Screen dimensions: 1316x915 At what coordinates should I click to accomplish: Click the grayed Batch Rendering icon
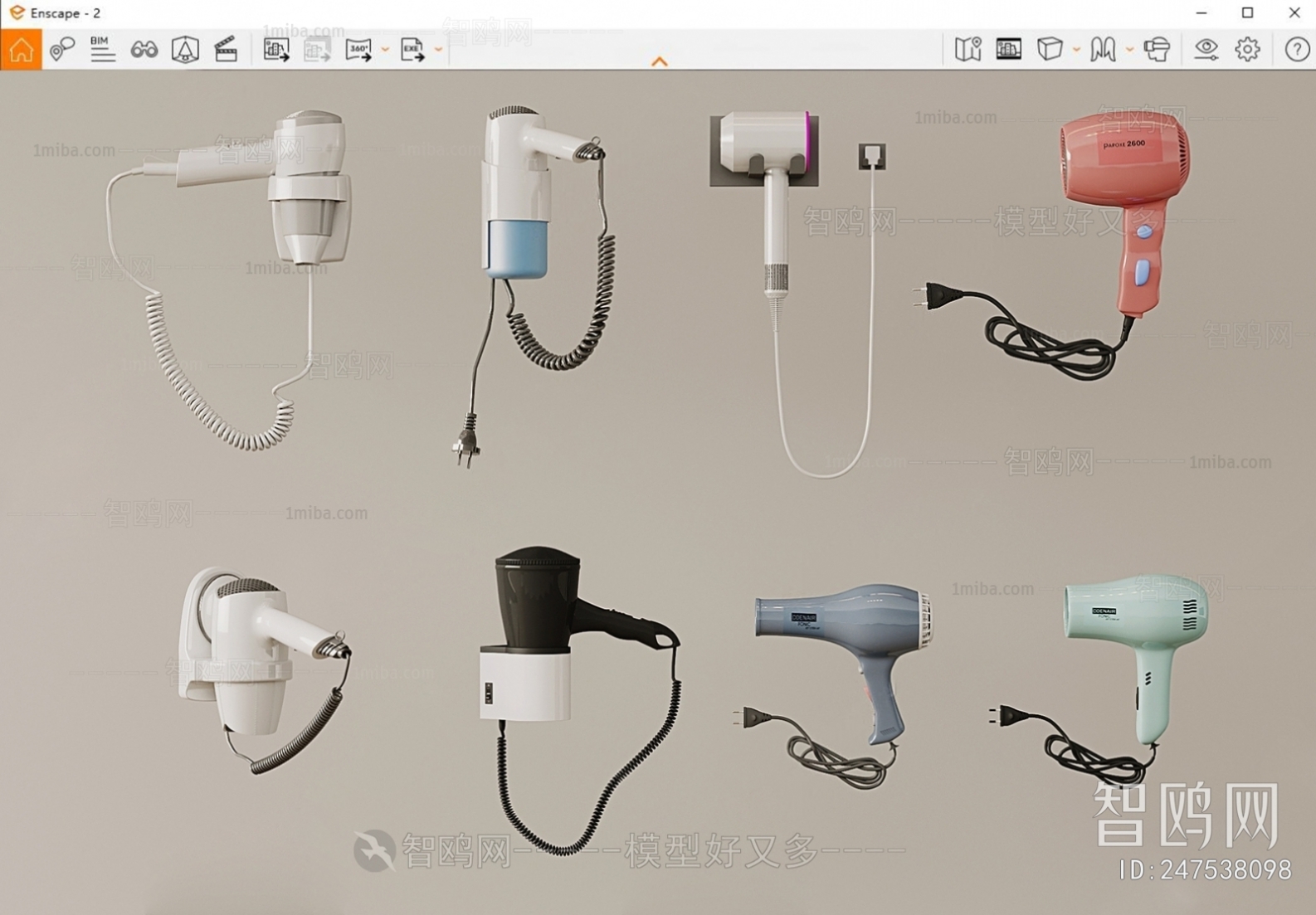pyautogui.click(x=317, y=50)
